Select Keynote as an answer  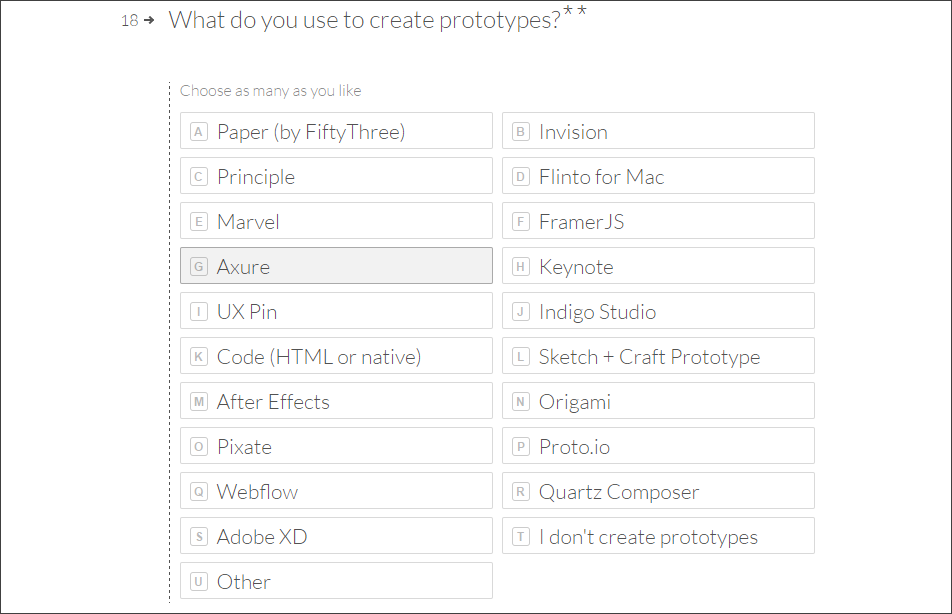[658, 266]
